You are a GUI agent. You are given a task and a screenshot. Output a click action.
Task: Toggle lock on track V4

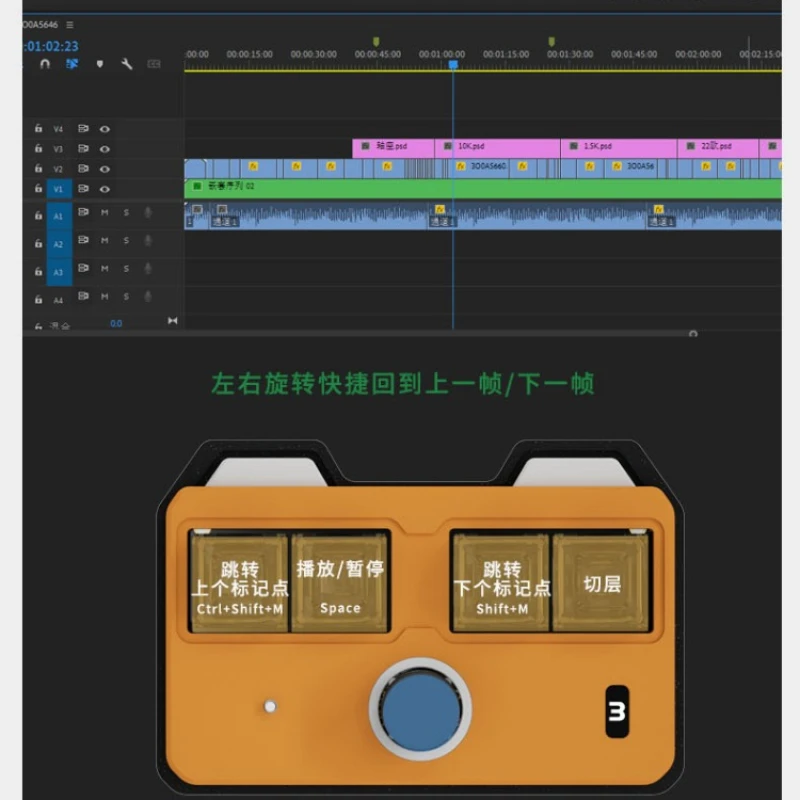point(38,129)
